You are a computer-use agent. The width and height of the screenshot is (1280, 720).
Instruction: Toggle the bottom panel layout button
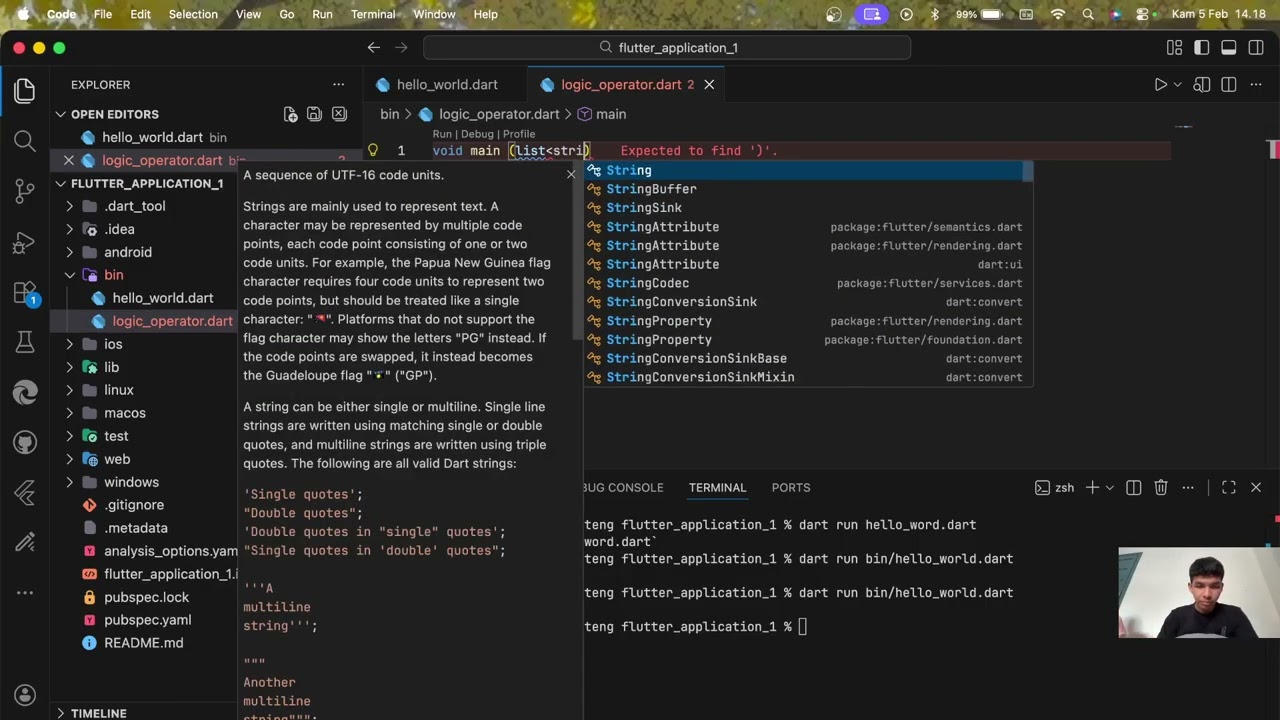coord(1229,48)
